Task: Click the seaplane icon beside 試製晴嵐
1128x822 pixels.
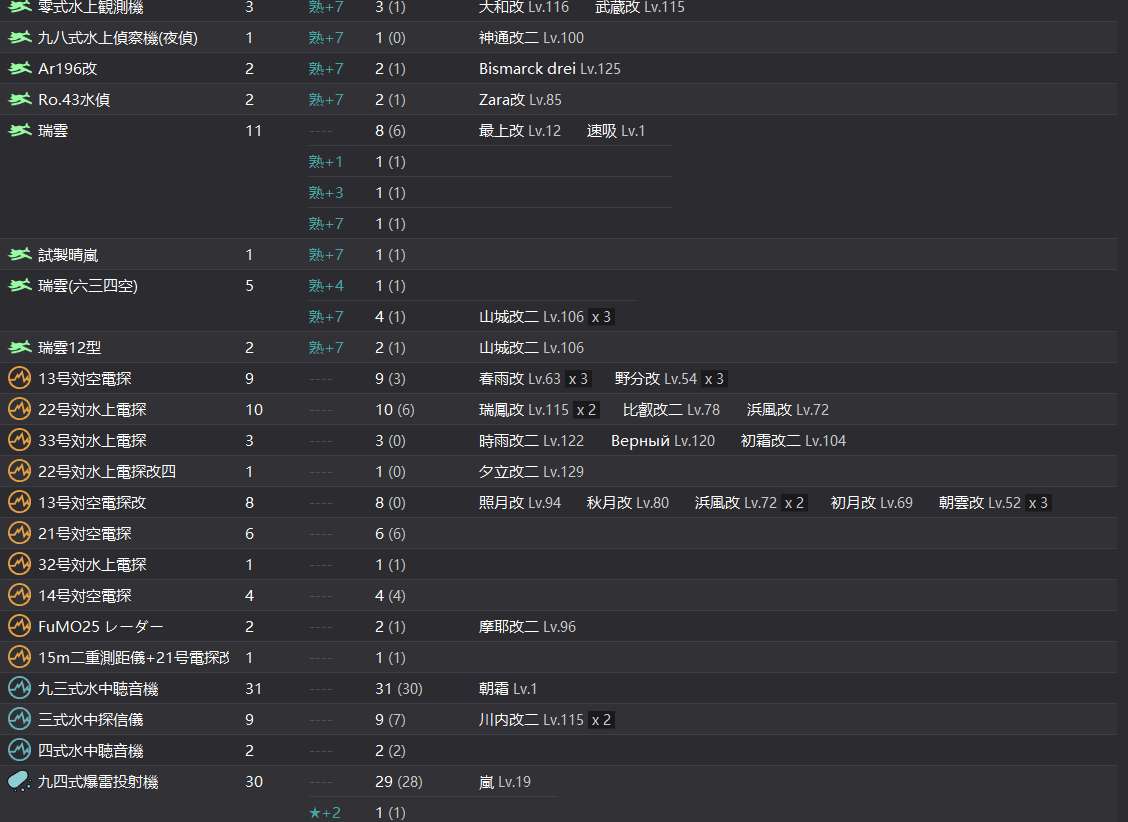Action: (x=19, y=255)
